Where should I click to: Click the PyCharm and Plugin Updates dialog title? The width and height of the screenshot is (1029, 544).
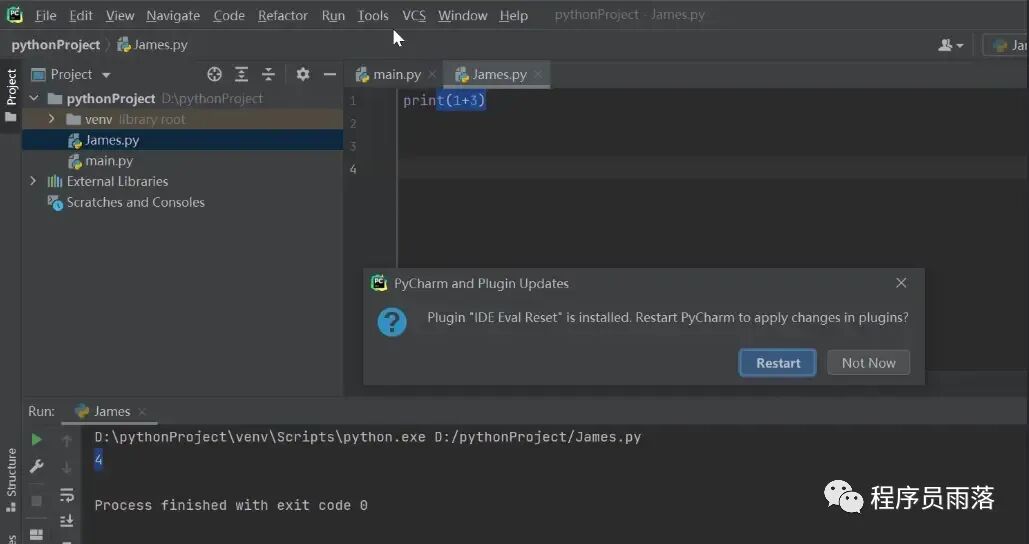coord(481,283)
